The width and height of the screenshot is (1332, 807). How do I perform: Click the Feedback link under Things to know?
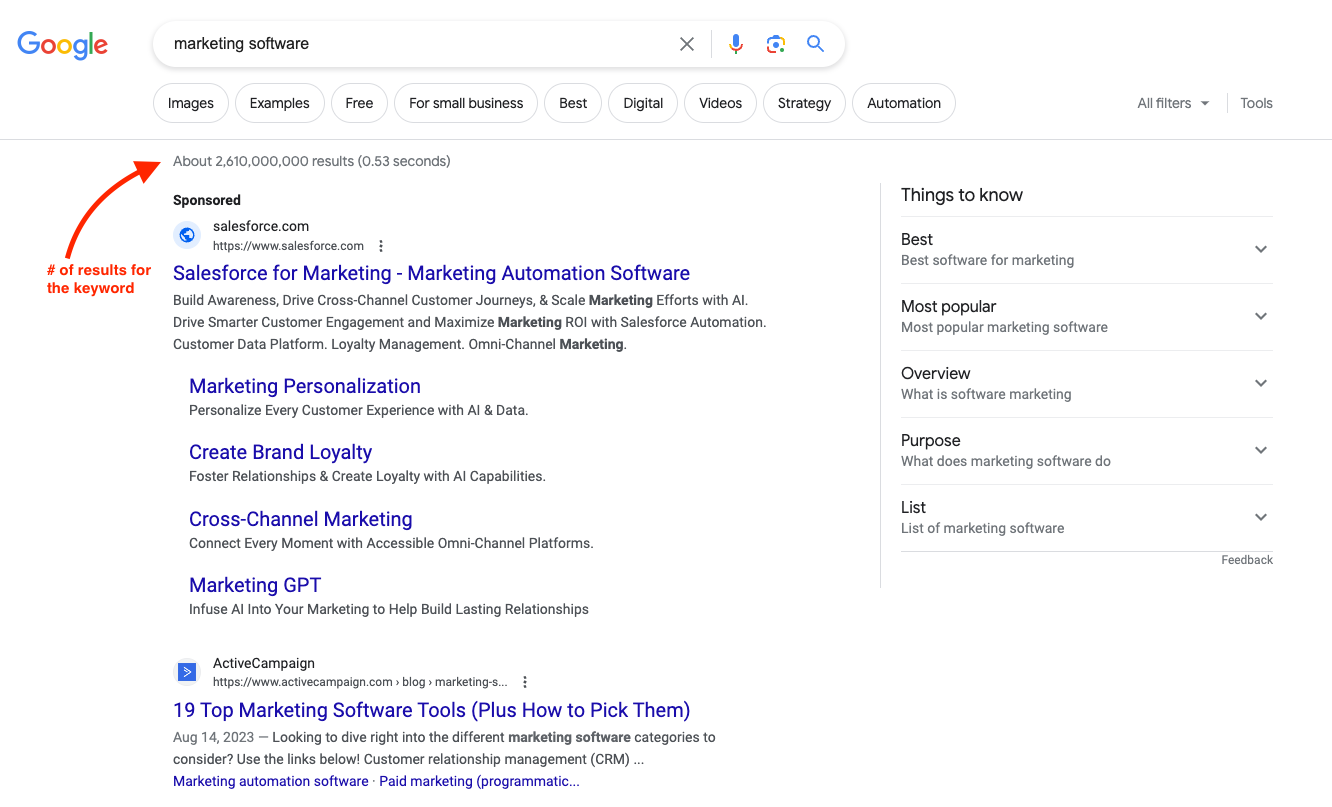point(1247,560)
